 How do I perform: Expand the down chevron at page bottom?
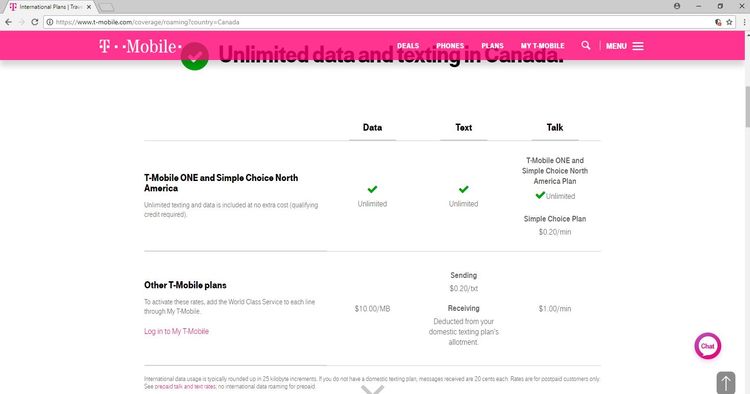[373, 389]
